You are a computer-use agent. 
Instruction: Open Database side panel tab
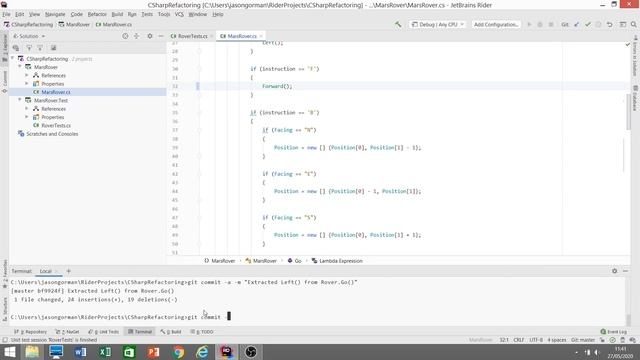[635, 98]
